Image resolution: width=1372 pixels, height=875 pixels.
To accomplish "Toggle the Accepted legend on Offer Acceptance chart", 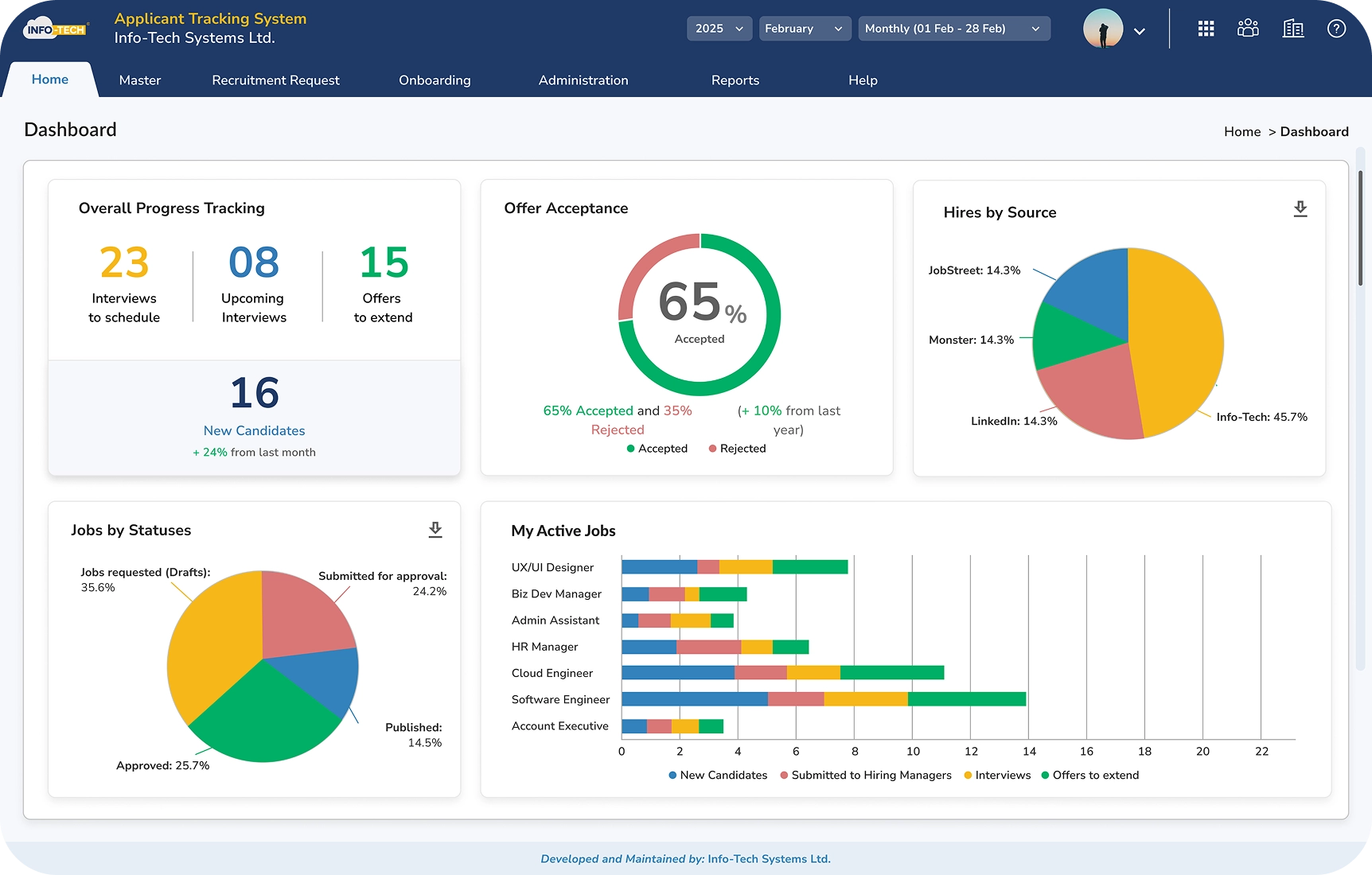I will pos(657,448).
